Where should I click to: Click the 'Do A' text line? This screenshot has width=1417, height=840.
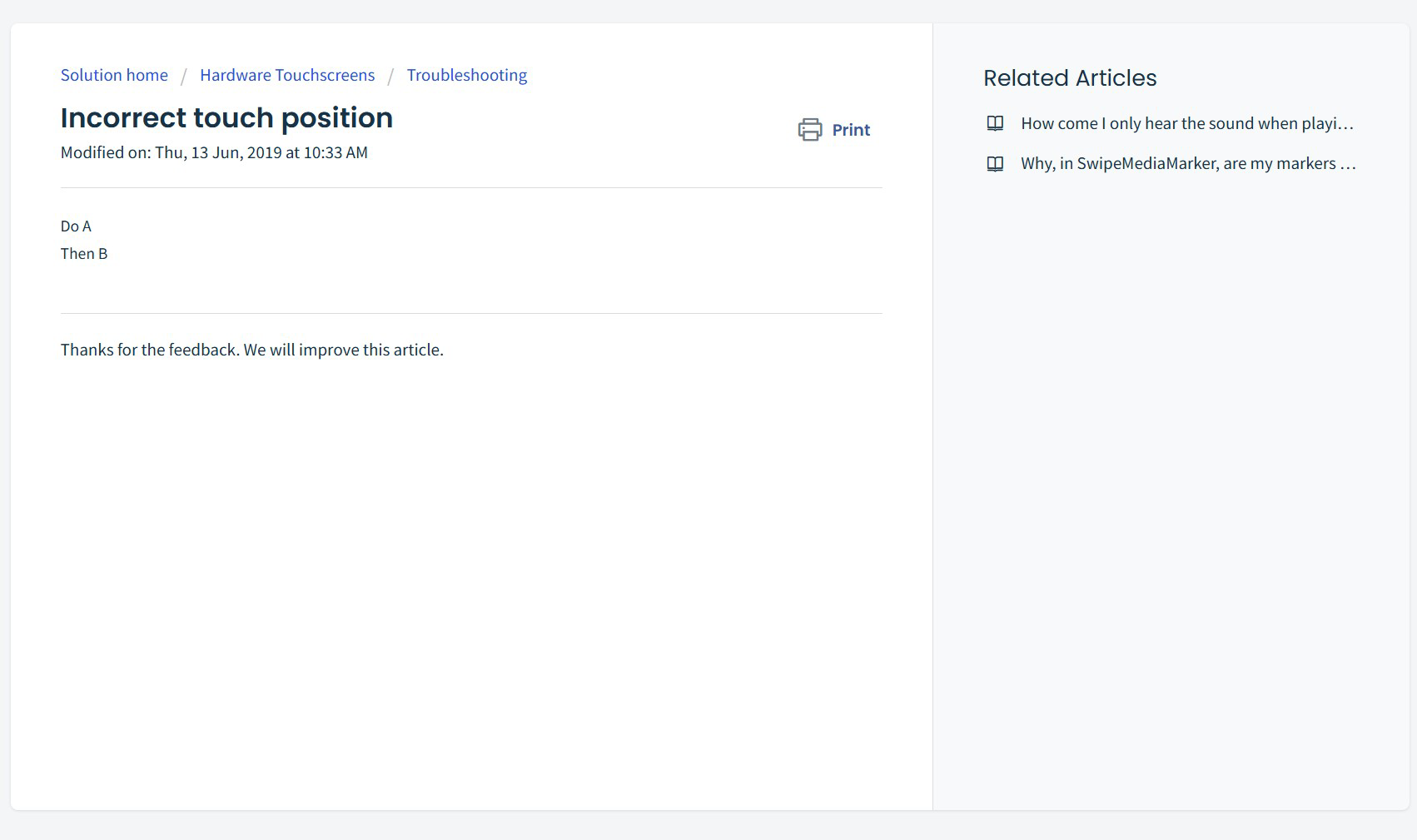pos(76,226)
